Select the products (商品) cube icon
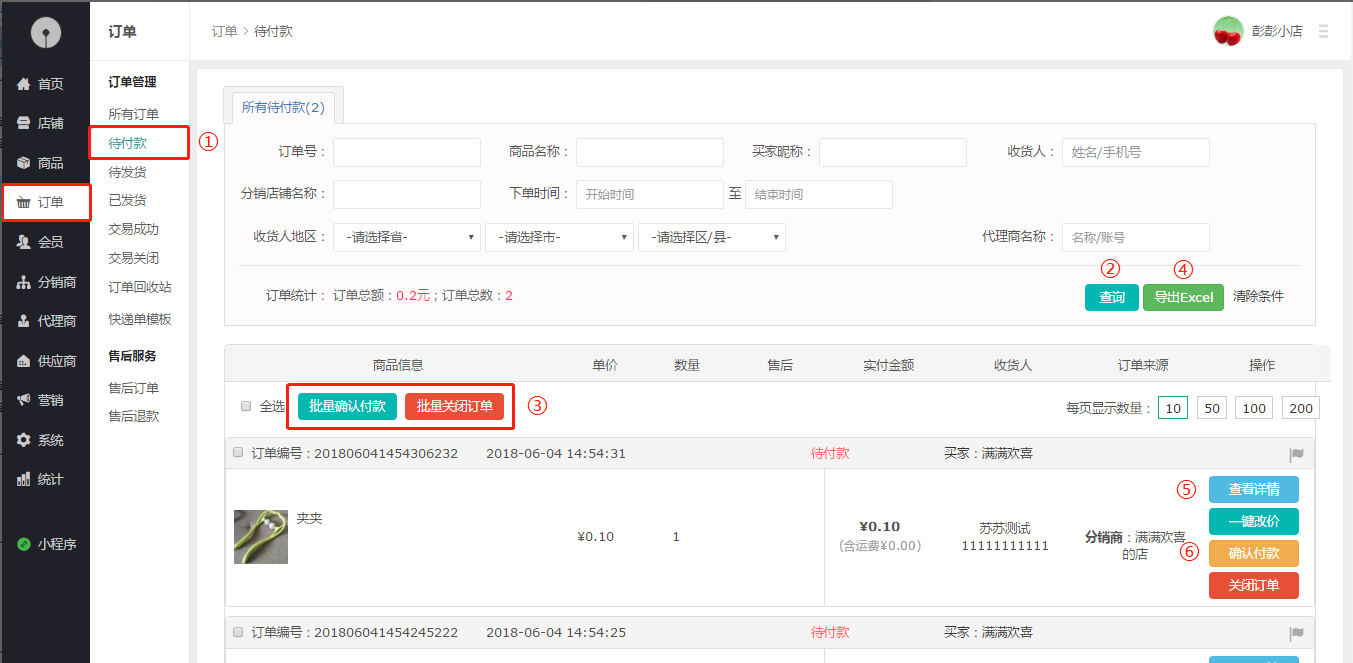The image size is (1353, 663). click(24, 163)
